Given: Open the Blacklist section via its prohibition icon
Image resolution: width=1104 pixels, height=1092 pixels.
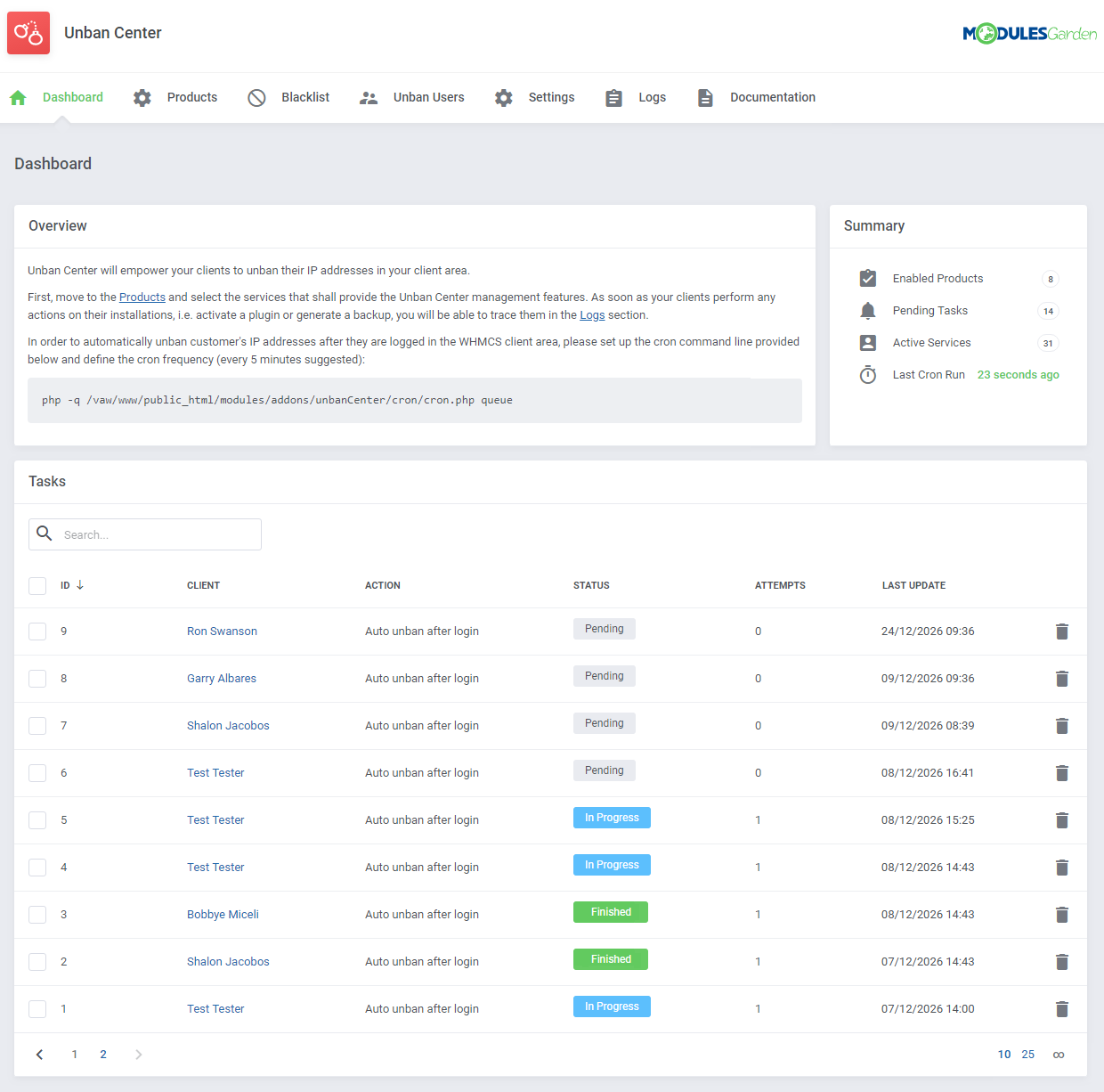Looking at the screenshot, I should coord(256,97).
